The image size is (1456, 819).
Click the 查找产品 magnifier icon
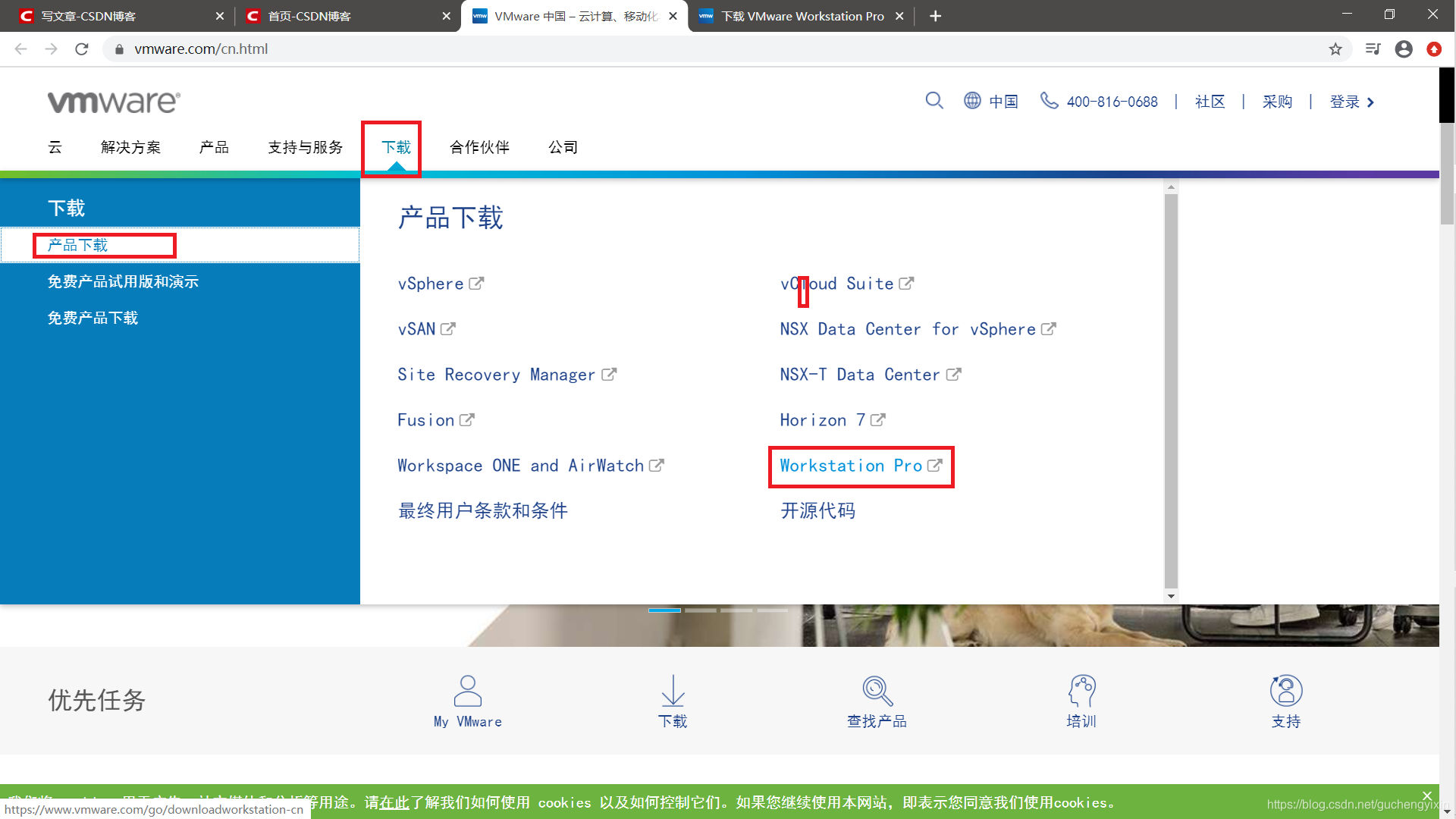(x=877, y=691)
